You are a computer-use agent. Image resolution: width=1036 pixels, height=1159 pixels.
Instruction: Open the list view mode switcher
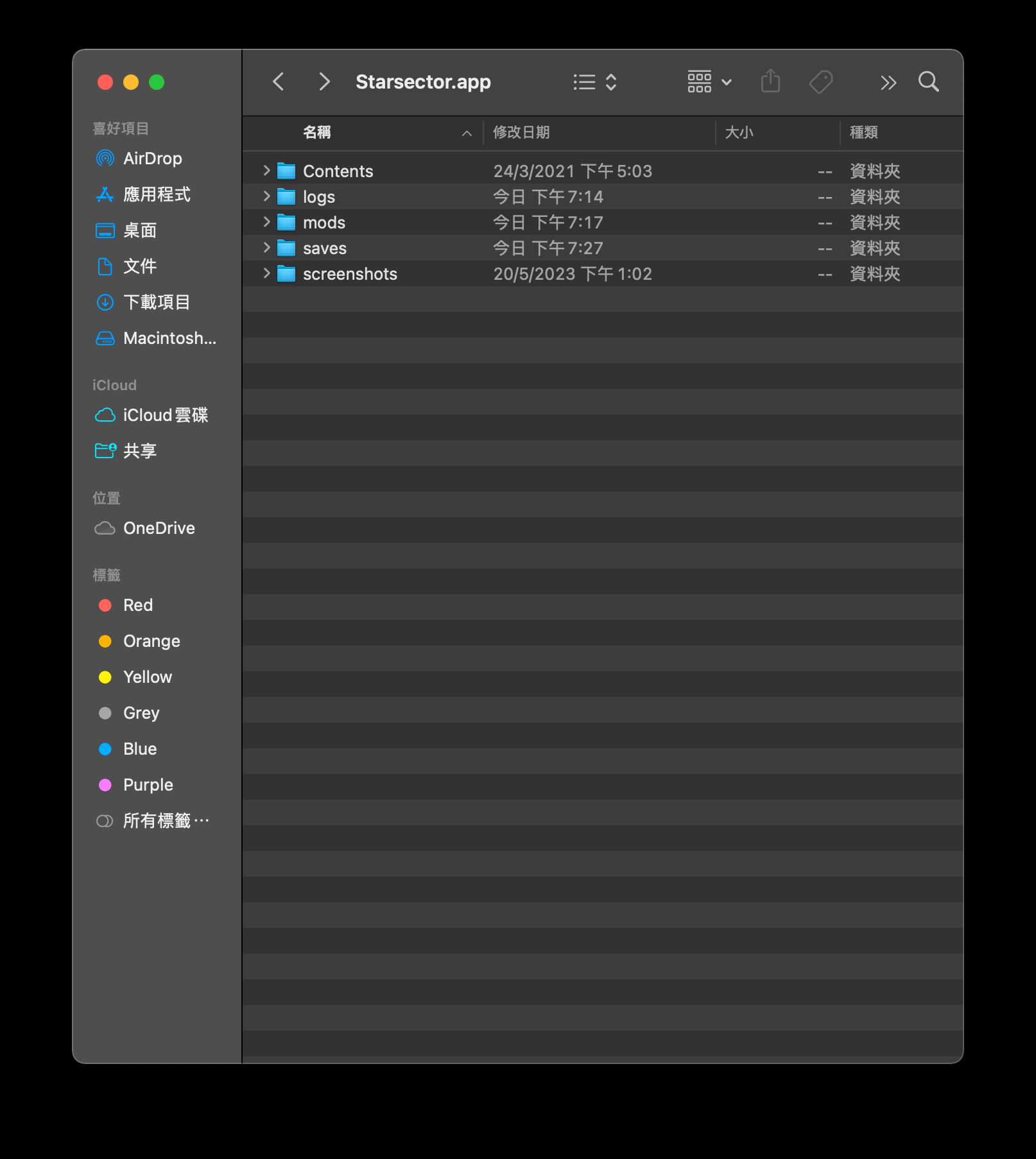pos(594,82)
